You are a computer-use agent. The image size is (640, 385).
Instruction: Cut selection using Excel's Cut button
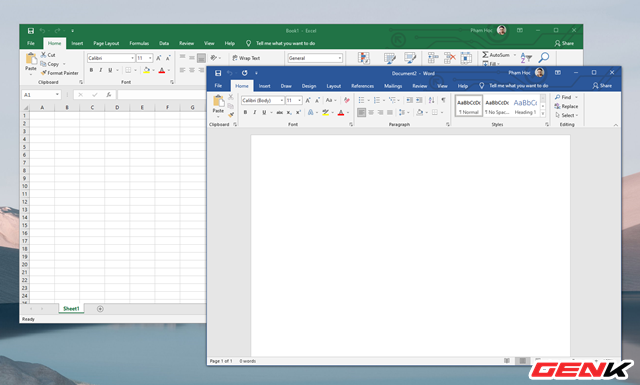click(48, 55)
